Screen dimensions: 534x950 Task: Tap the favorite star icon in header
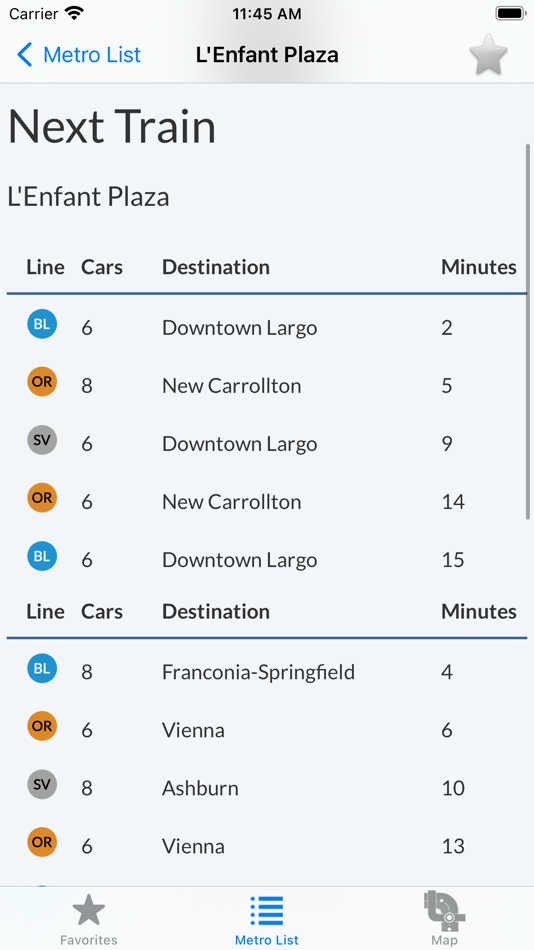(x=489, y=55)
